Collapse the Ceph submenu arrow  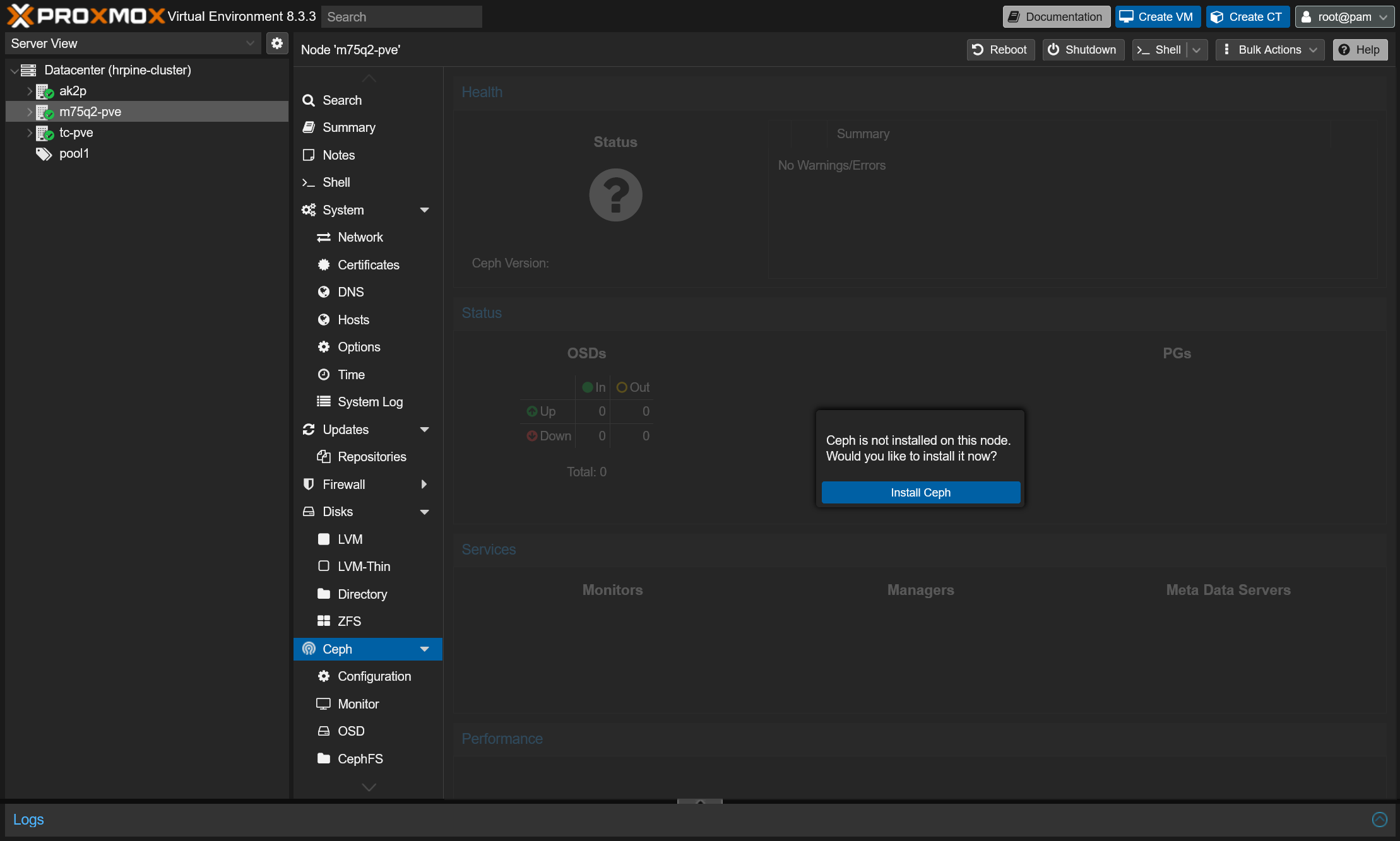(425, 649)
